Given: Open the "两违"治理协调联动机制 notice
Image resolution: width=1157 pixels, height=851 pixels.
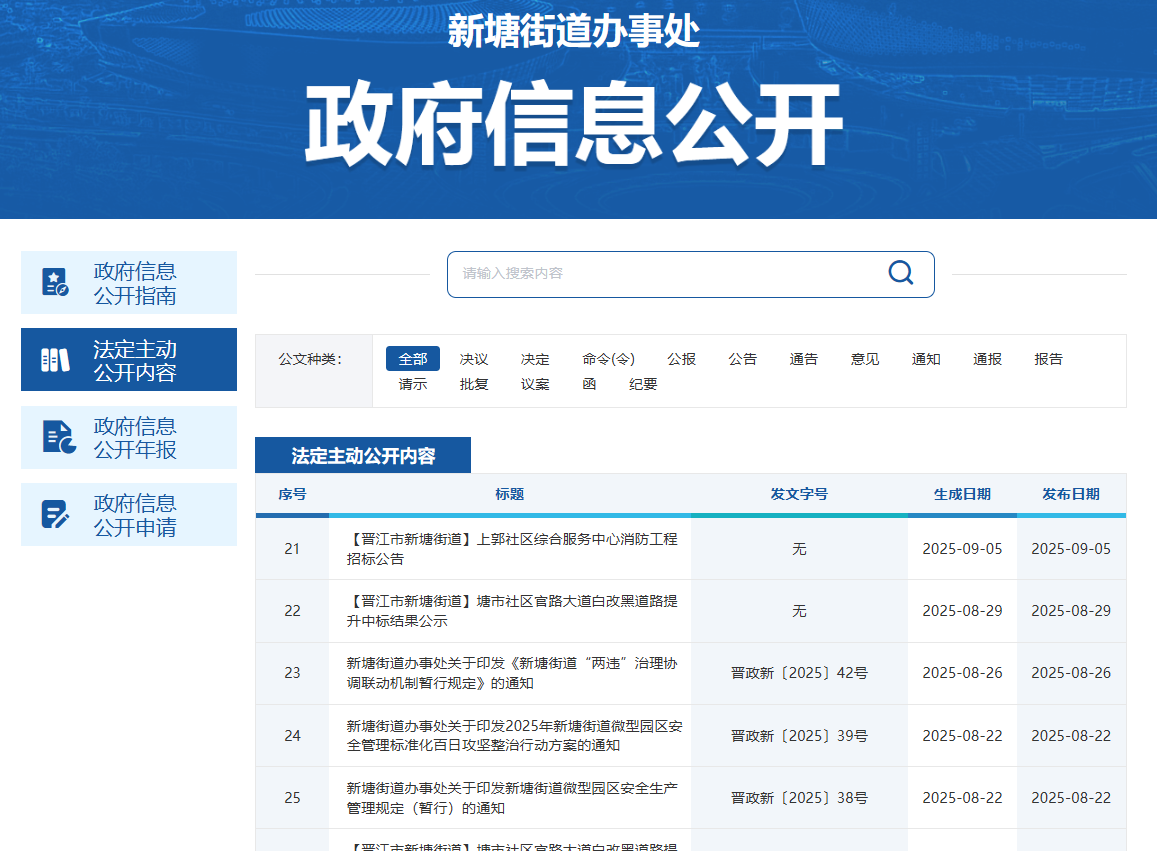Looking at the screenshot, I should (511, 673).
